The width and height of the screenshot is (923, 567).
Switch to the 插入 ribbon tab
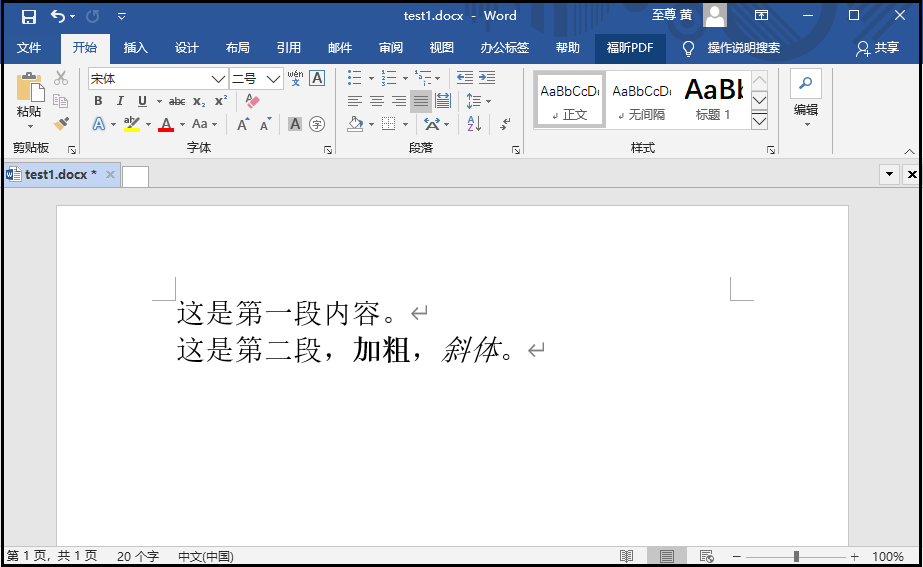coord(135,48)
